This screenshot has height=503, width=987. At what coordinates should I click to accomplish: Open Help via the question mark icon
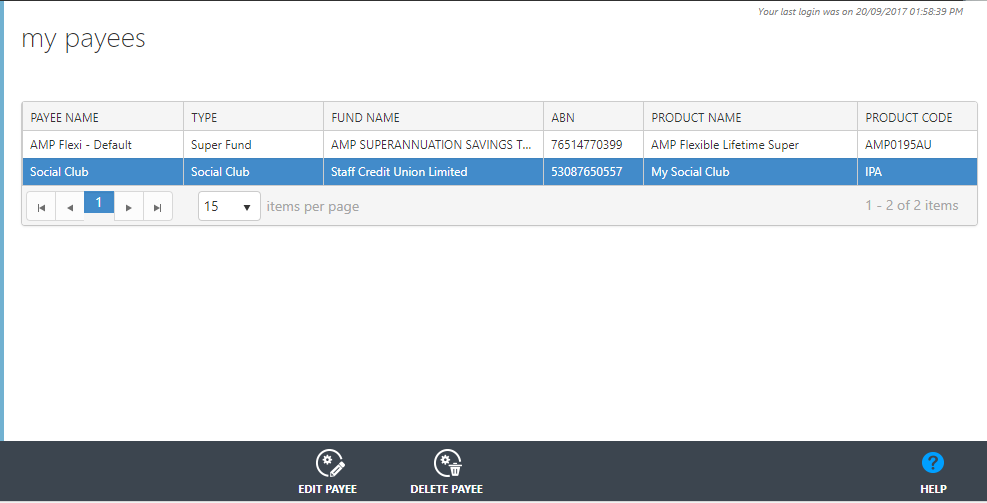(x=932, y=463)
